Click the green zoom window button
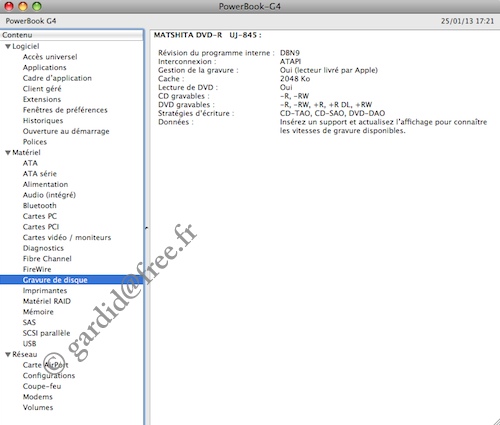Image resolution: width=500 pixels, height=425 pixels. pyautogui.click(x=37, y=6)
